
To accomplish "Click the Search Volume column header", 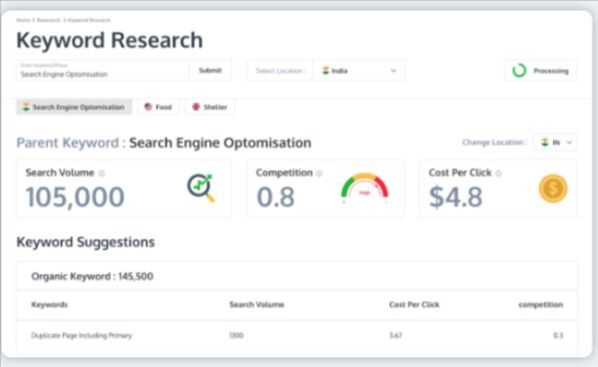I will click(257, 304).
